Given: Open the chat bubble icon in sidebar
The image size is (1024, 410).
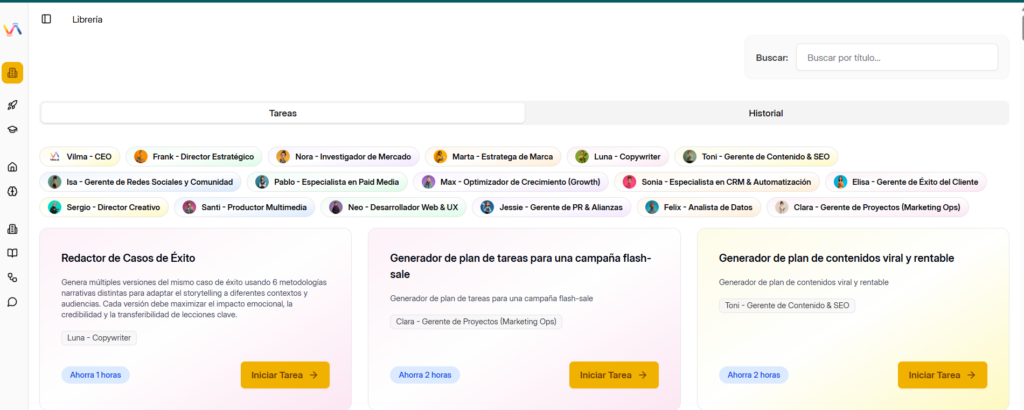Looking at the screenshot, I should (13, 301).
